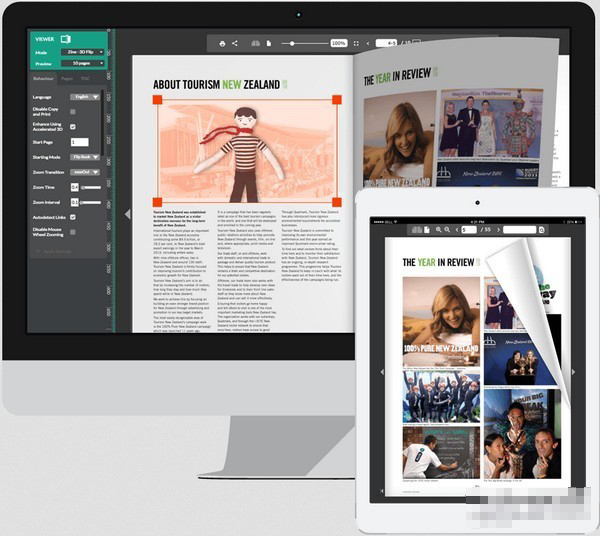Click the Start Page input field
600x536 pixels.
pyautogui.click(x=80, y=142)
